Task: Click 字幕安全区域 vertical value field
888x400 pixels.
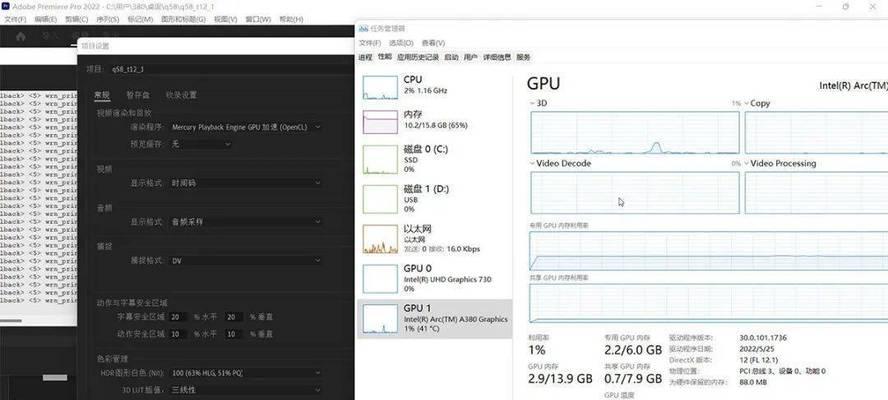Action: click(x=233, y=316)
